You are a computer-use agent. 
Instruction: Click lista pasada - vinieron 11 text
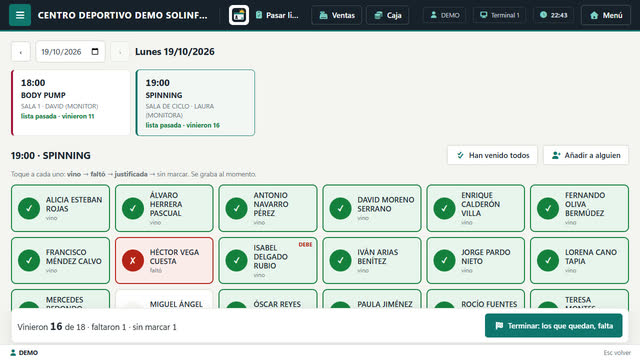pos(58,116)
